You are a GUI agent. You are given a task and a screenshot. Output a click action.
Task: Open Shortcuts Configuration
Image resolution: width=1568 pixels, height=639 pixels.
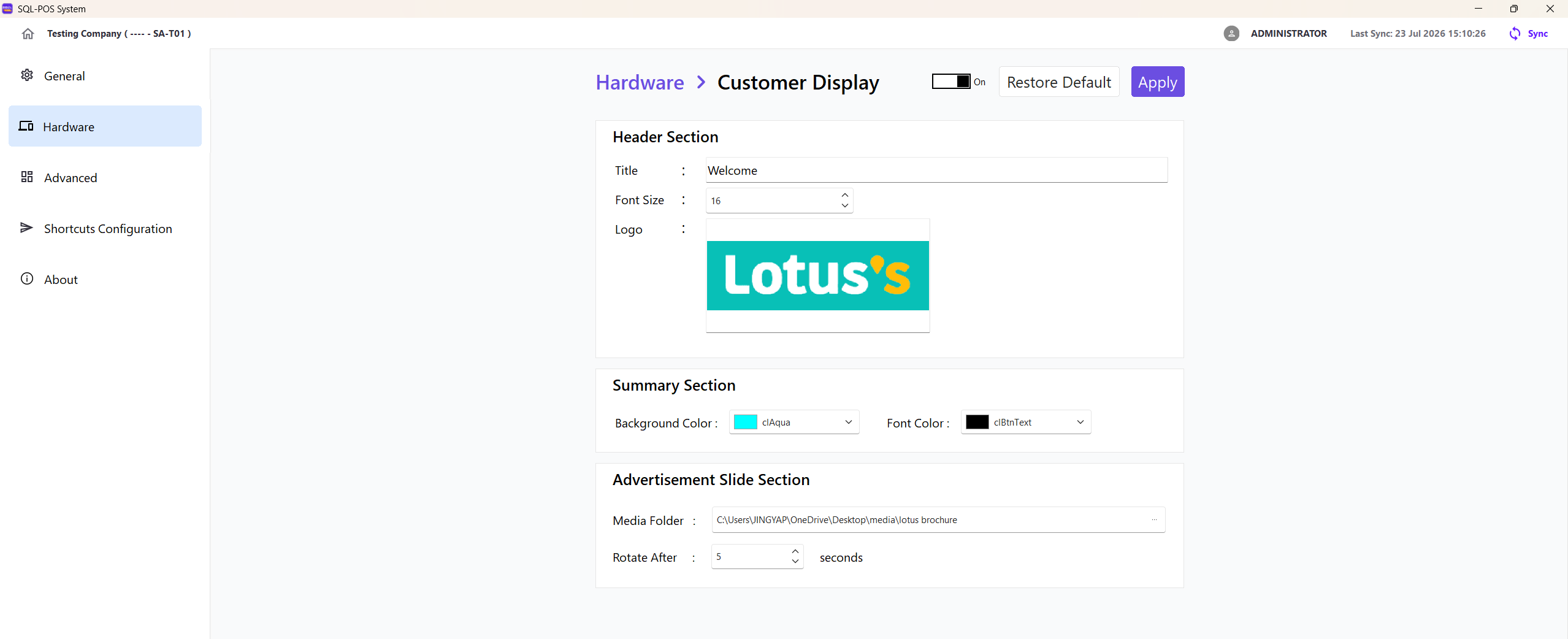[x=105, y=228]
